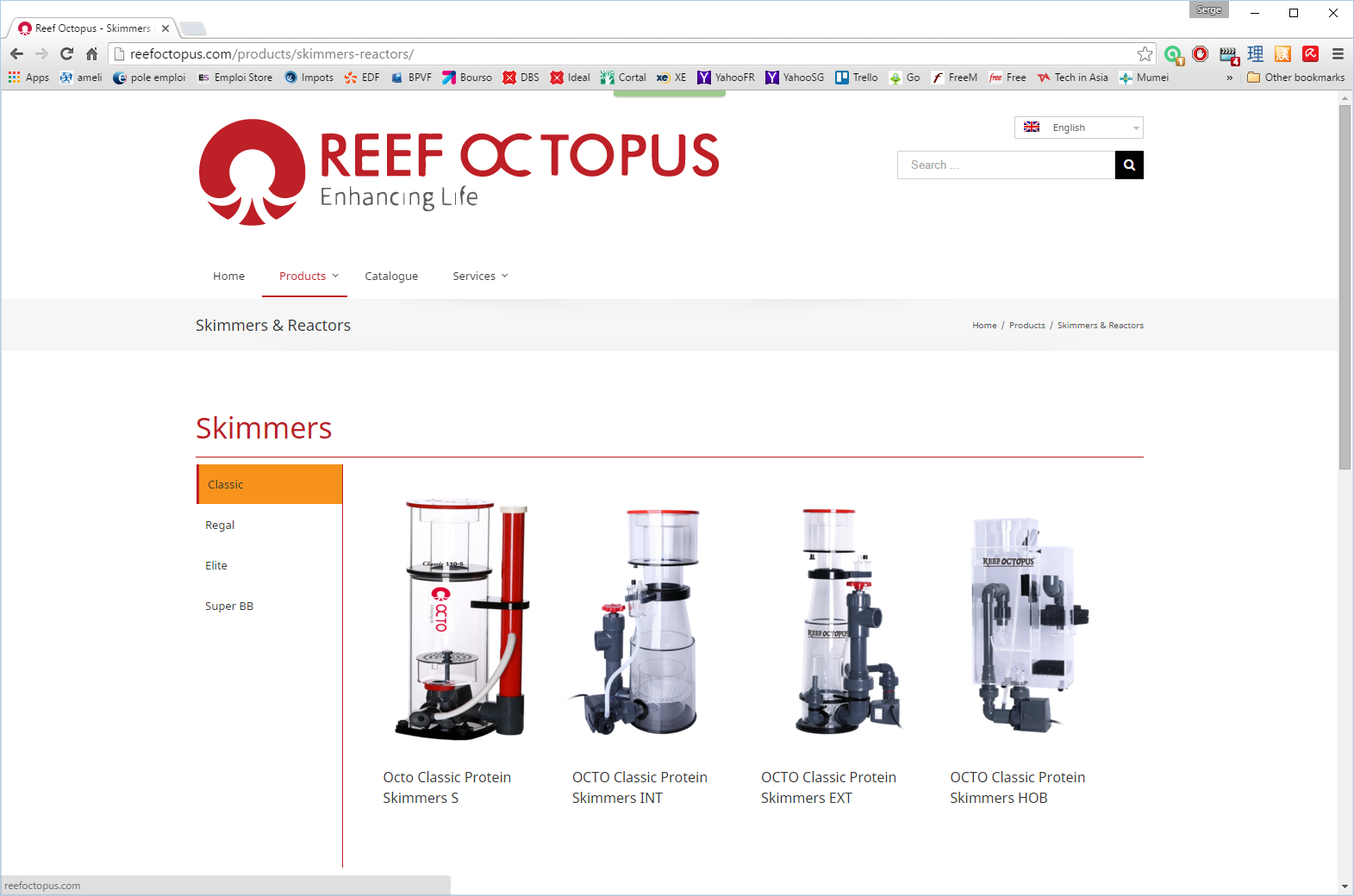Close the Reef Octopus browser tab
Screen dimensions: 1354x896
tap(165, 28)
